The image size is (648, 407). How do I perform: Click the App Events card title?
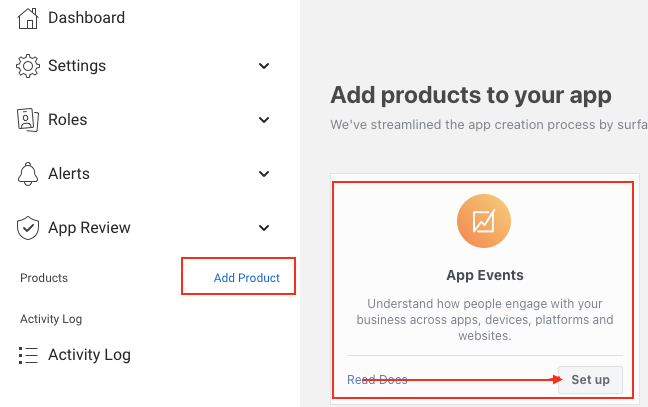pyautogui.click(x=484, y=275)
